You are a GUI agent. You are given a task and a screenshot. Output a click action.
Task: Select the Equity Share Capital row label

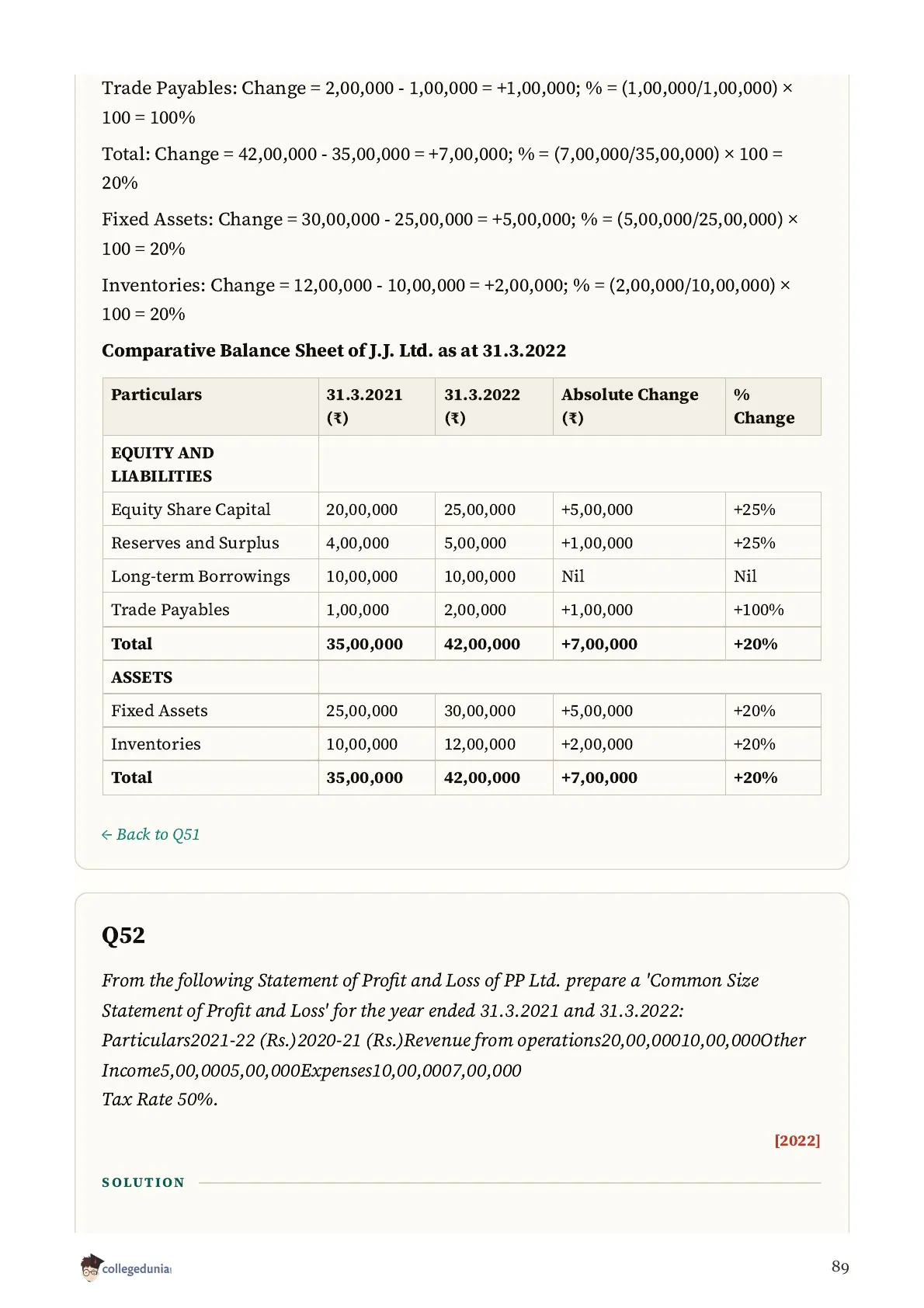pyautogui.click(x=191, y=510)
